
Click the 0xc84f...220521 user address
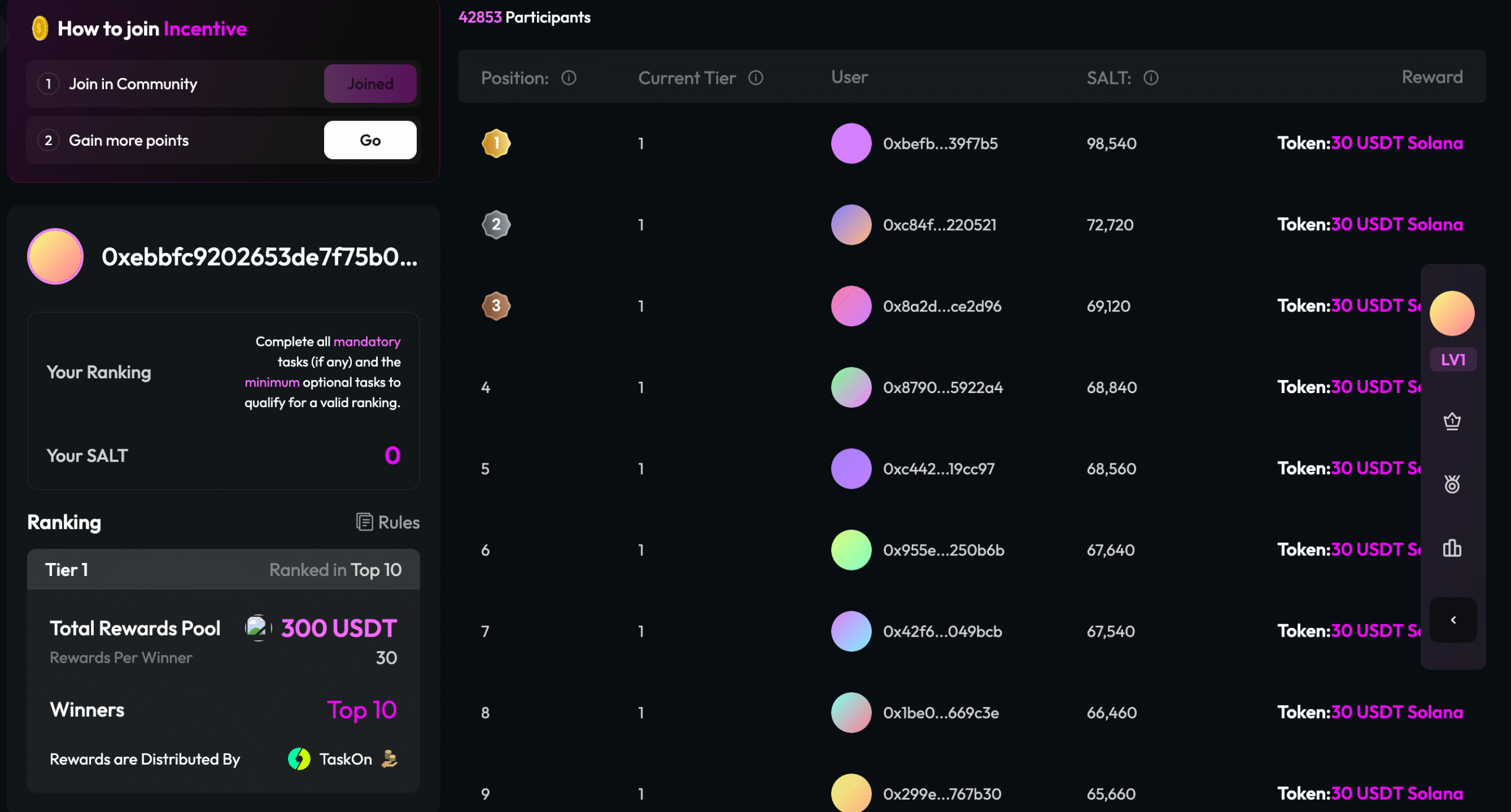[939, 225]
